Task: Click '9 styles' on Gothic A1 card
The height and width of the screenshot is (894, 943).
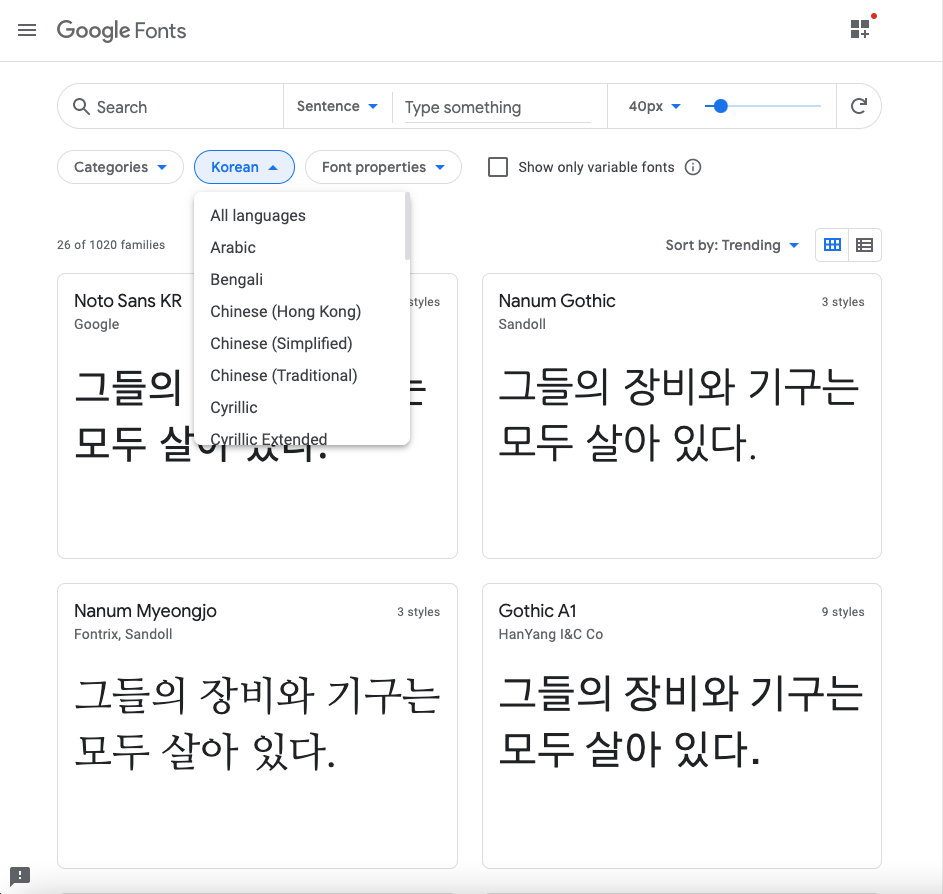Action: point(843,611)
